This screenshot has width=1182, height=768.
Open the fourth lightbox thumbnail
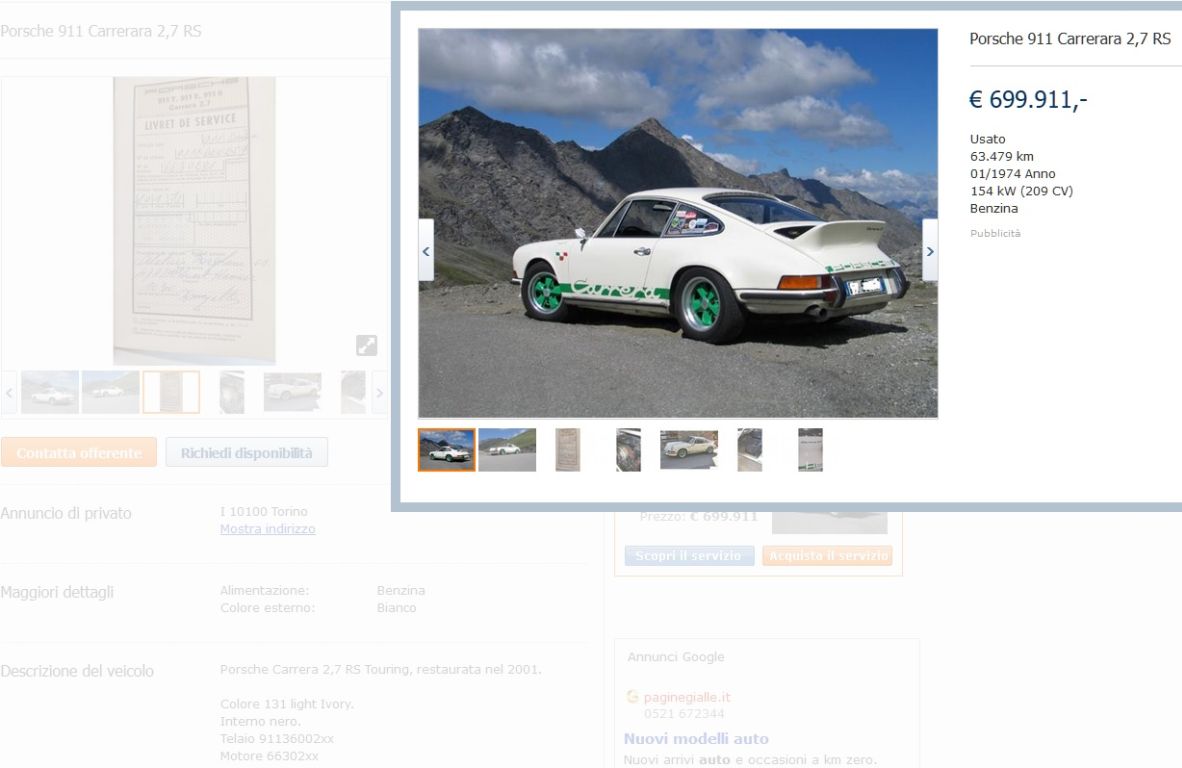tap(629, 450)
